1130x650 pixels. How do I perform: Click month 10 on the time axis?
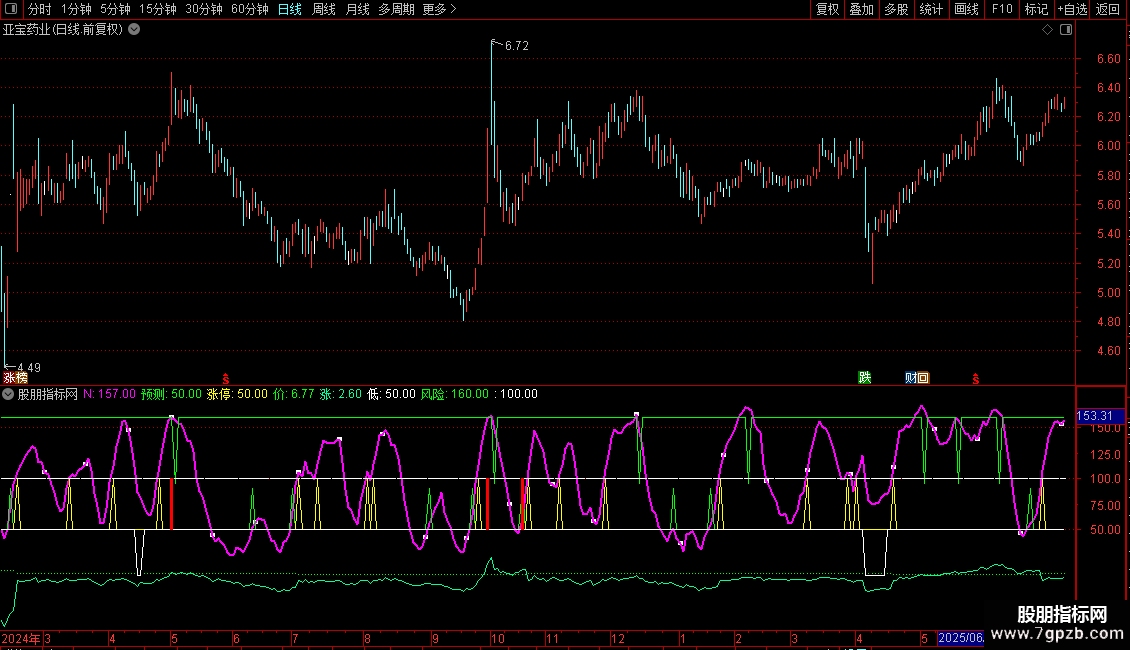(x=497, y=638)
